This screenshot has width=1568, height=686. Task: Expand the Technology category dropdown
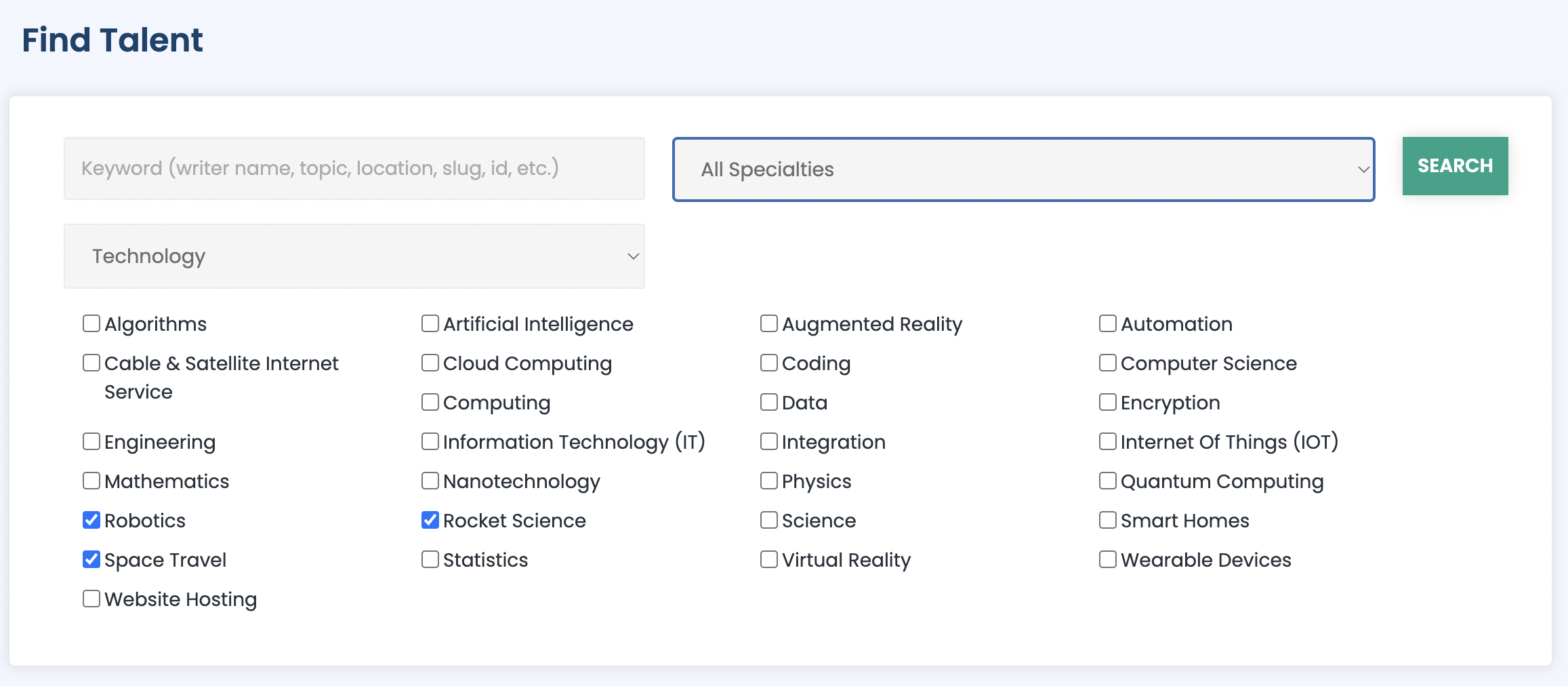(x=354, y=256)
